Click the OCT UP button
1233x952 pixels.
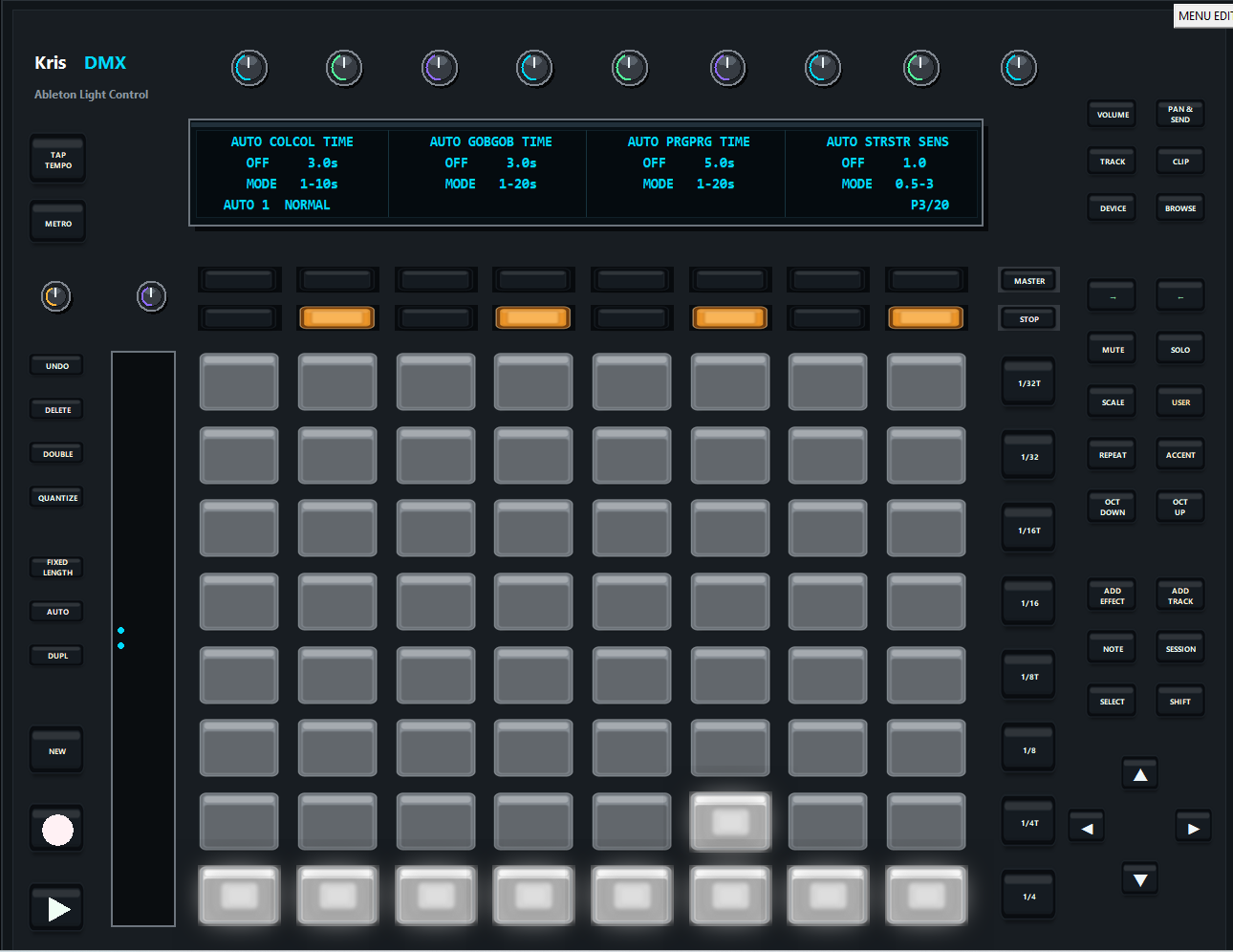(1180, 507)
